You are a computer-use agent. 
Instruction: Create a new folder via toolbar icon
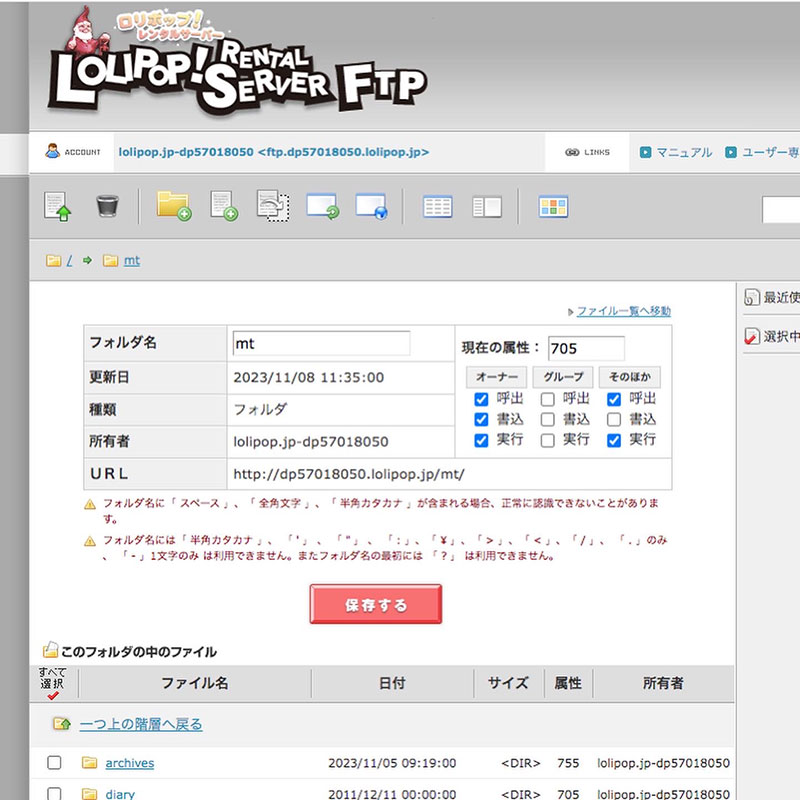click(x=173, y=206)
